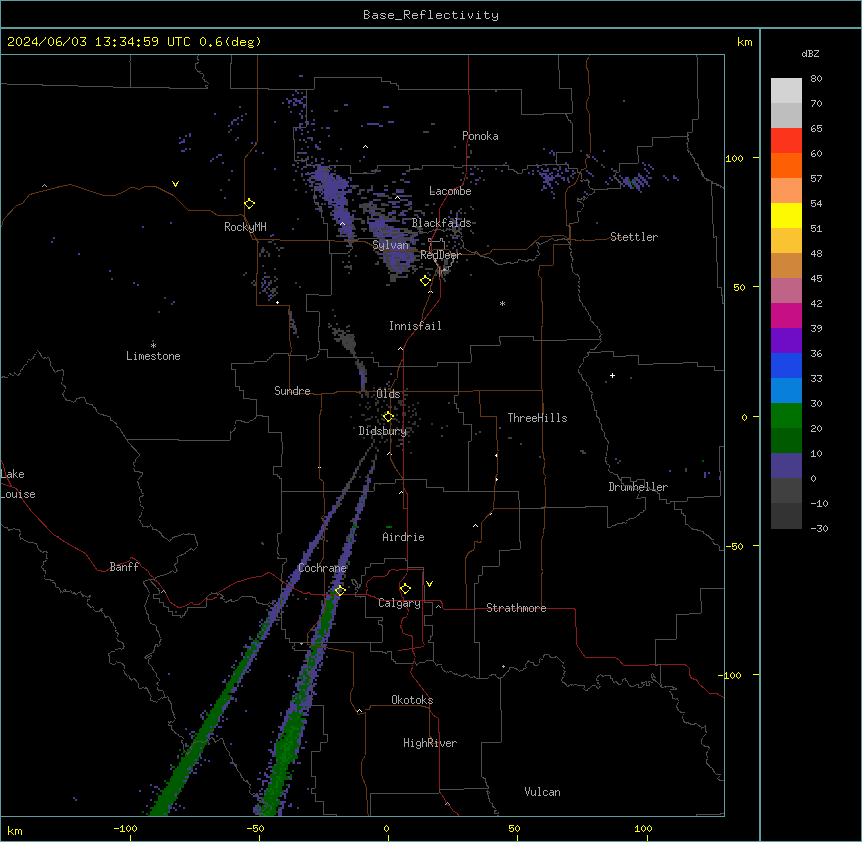This screenshot has width=862, height=842.
Task: Click the white plus marker north of Drumheller
Action: coord(612,375)
